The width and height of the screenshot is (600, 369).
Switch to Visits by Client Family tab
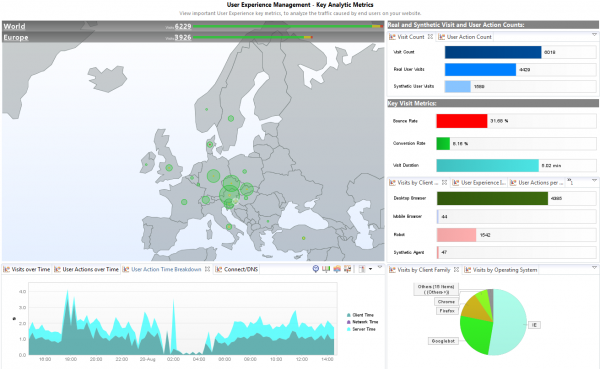point(424,270)
